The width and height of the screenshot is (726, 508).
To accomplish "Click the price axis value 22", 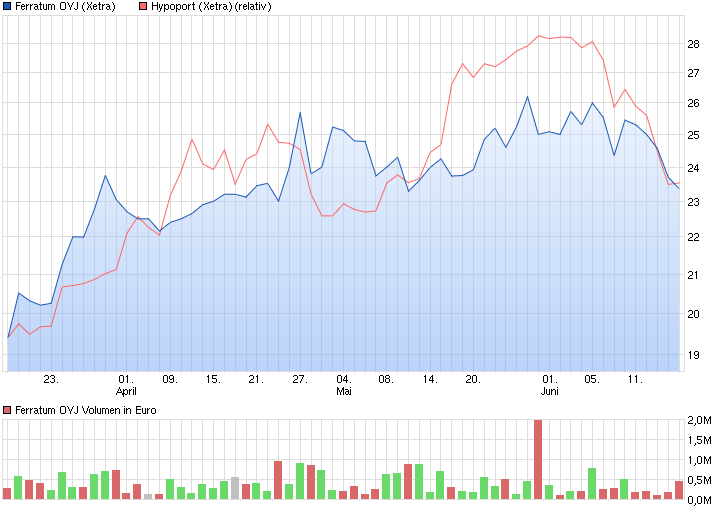I will click(x=693, y=237).
